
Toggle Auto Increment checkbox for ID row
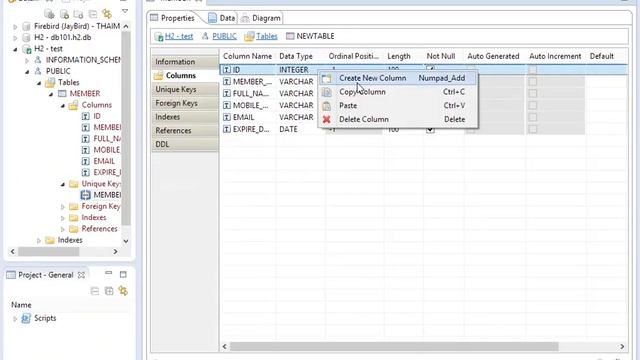point(533,70)
